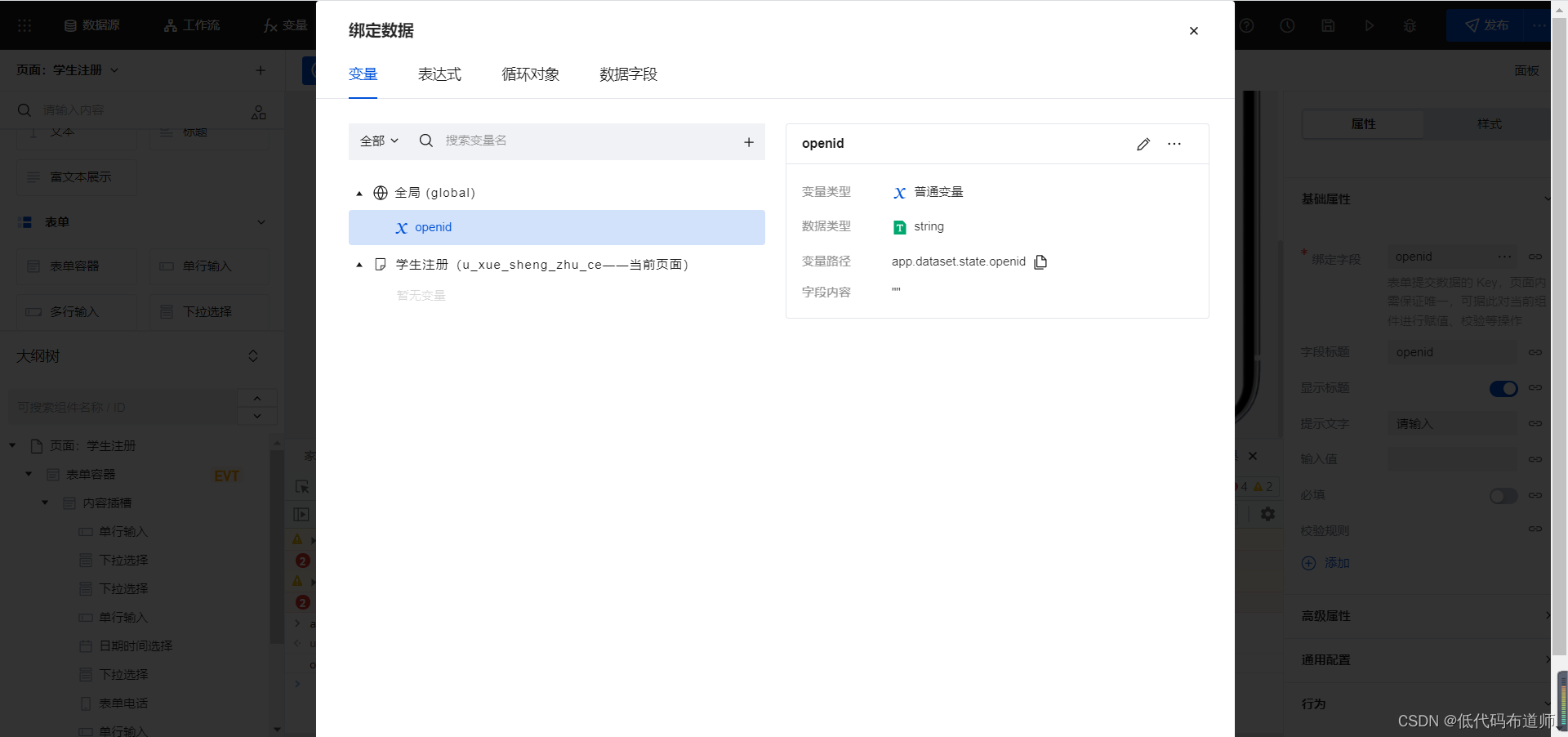Click the preview play icon in top bar

pos(1369,25)
